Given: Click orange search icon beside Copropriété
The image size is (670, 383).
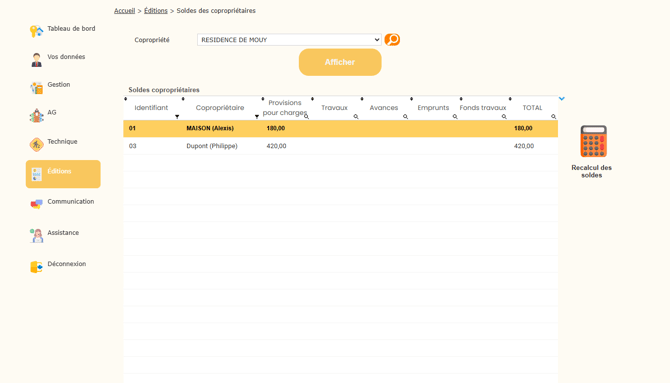Looking at the screenshot, I should tap(392, 40).
